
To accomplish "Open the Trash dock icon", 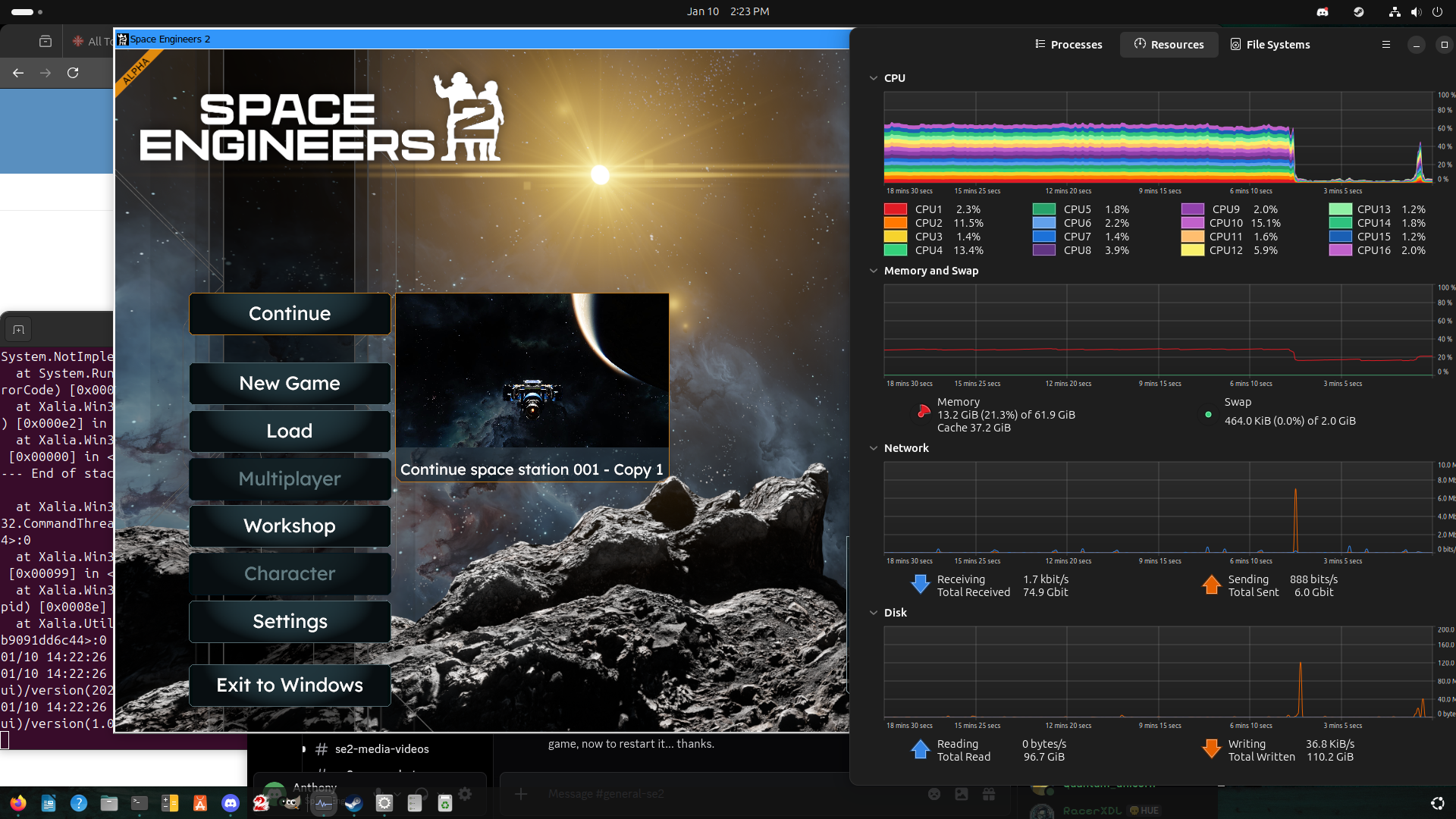I will pos(445,803).
